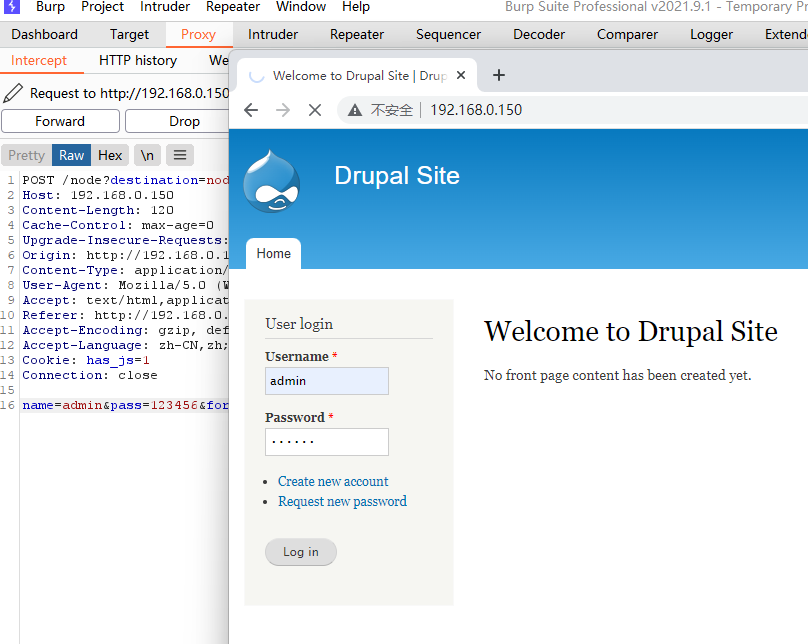Viewport: 808px width, 644px height.
Task: Click the Content-Type header line
Action: (125, 270)
